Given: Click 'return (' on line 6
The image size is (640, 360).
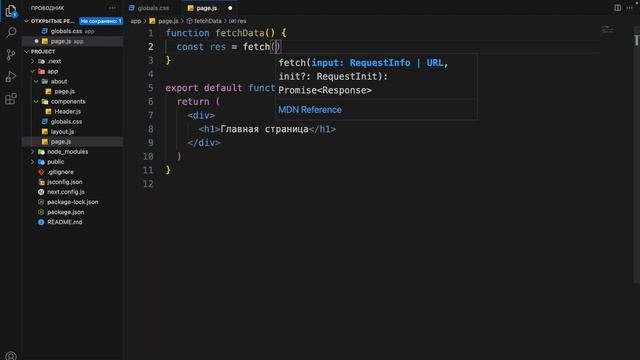Looking at the screenshot, I should click(x=198, y=102).
